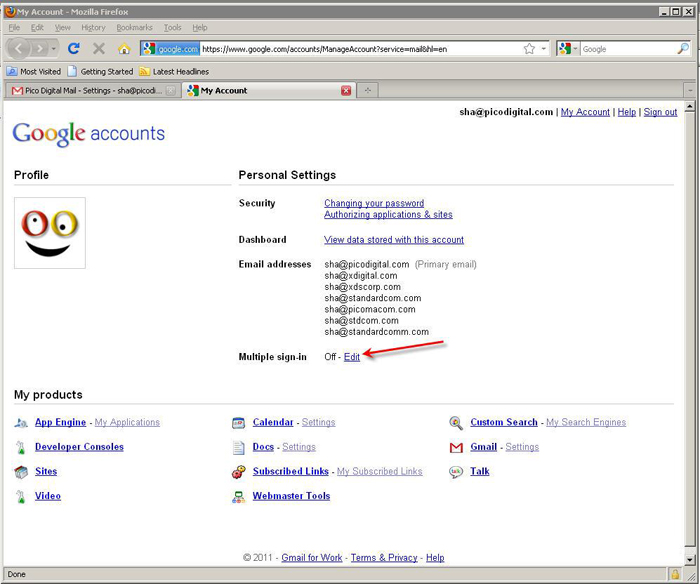The height and width of the screenshot is (584, 700).
Task: Switch to the Pico Digital Mail Settings tab
Action: click(x=92, y=91)
